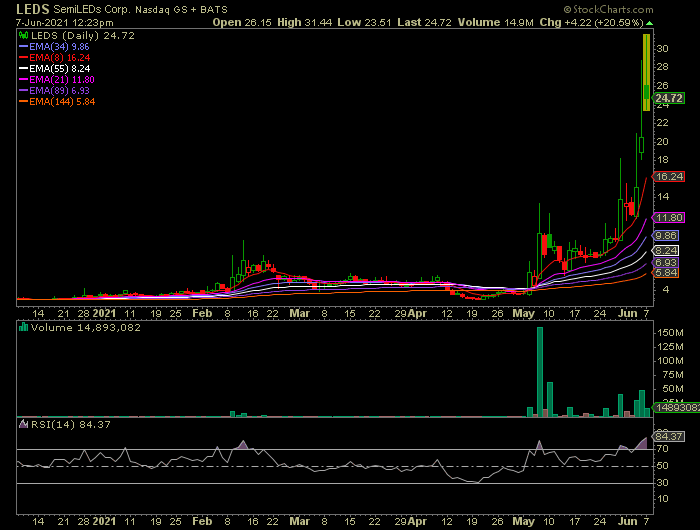Click the orange 5.84 EMA price tag

tap(666, 272)
